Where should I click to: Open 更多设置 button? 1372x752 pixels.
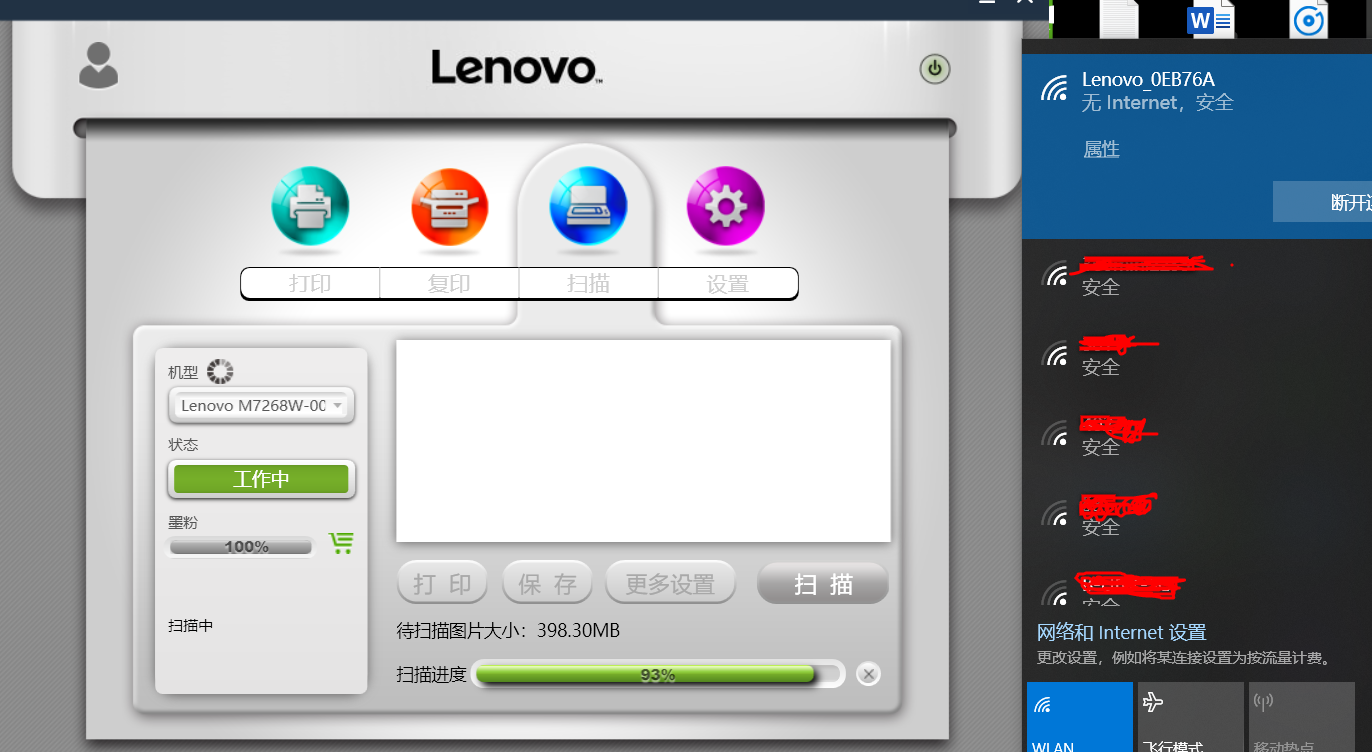coord(670,584)
